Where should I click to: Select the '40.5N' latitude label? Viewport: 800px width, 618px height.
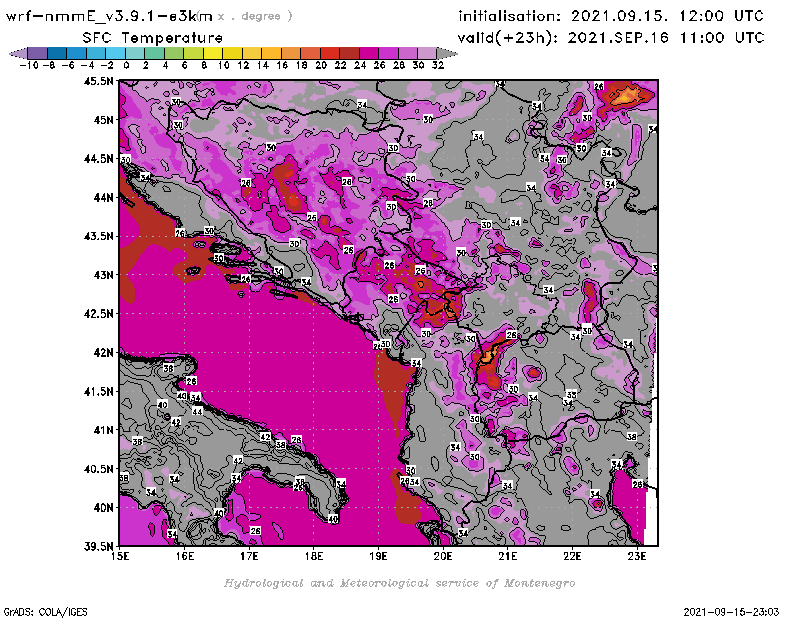coord(98,468)
